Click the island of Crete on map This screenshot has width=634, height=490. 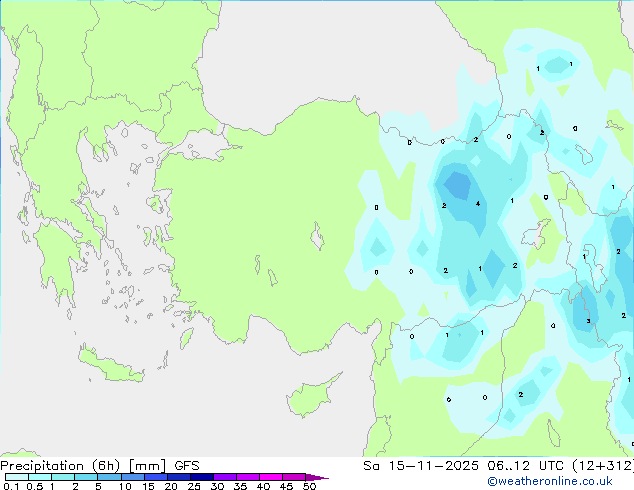(110, 365)
